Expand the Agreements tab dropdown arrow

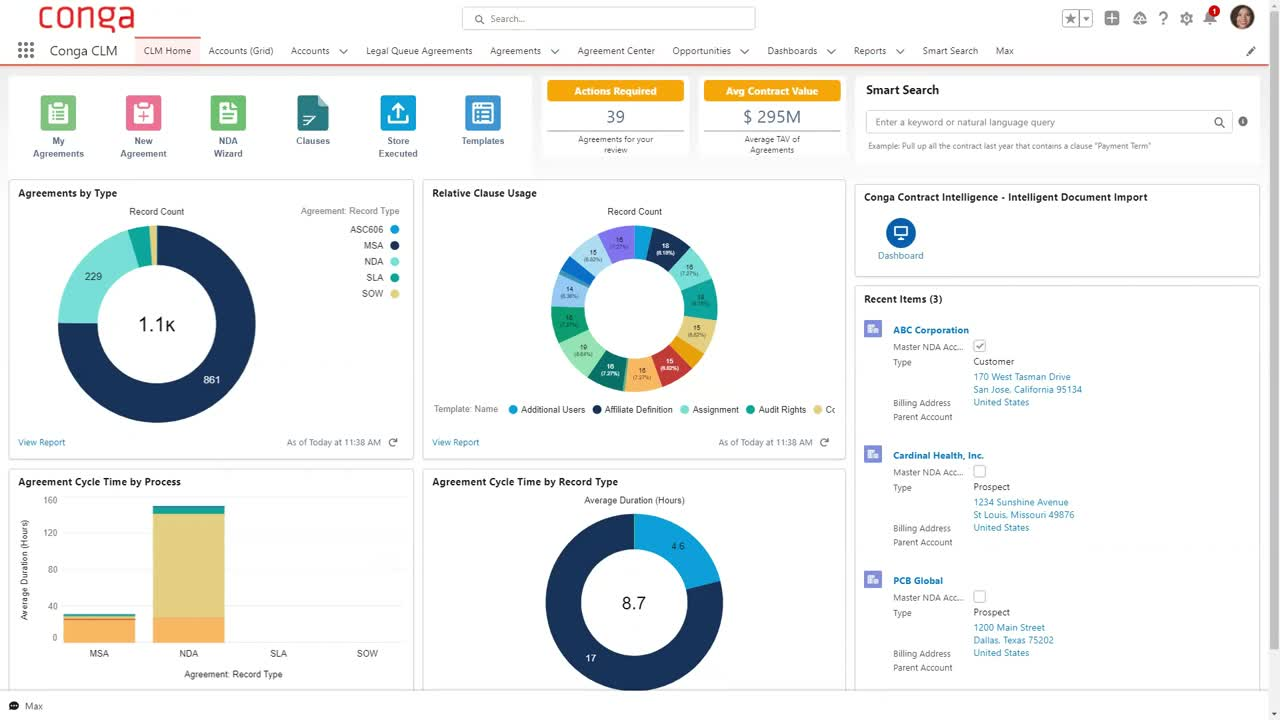(x=554, y=51)
